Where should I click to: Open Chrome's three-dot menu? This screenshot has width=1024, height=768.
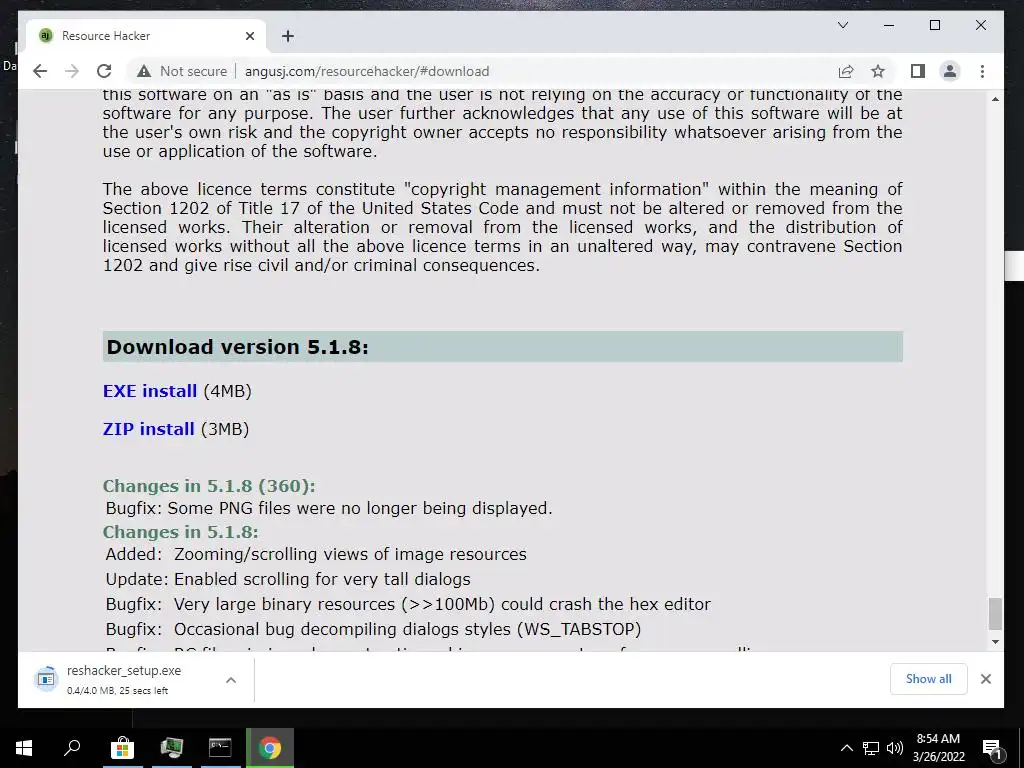982,71
